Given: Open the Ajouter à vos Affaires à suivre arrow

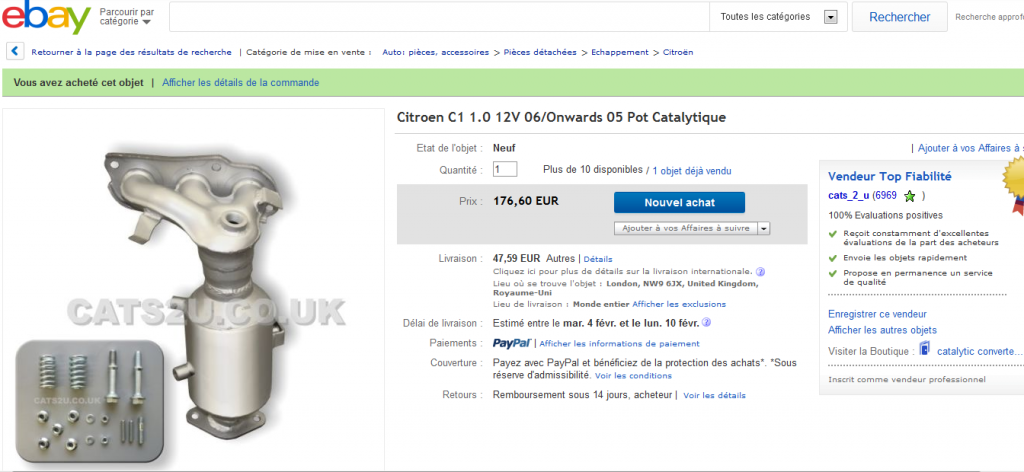Looking at the screenshot, I should [764, 228].
